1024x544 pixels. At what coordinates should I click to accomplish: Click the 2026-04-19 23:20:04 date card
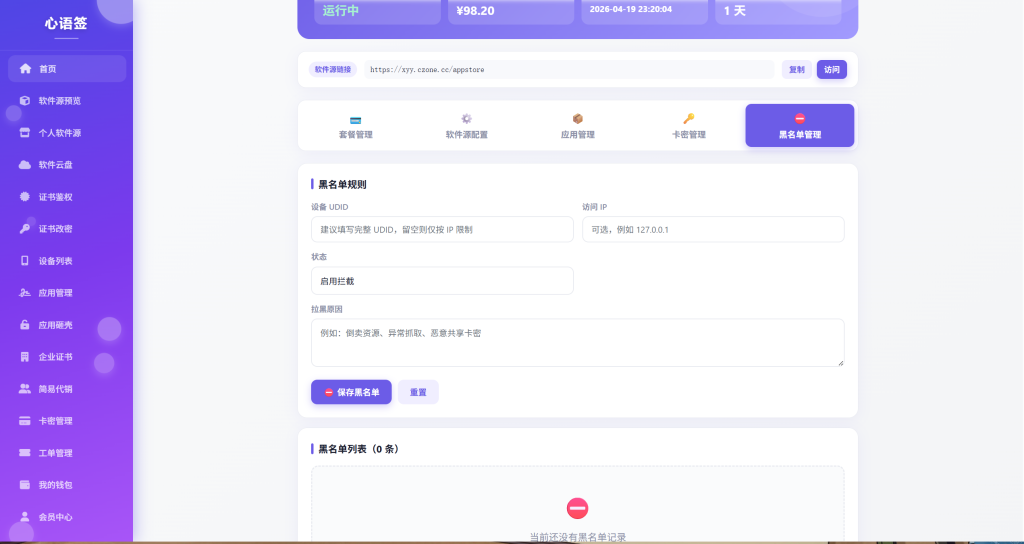pyautogui.click(x=645, y=12)
